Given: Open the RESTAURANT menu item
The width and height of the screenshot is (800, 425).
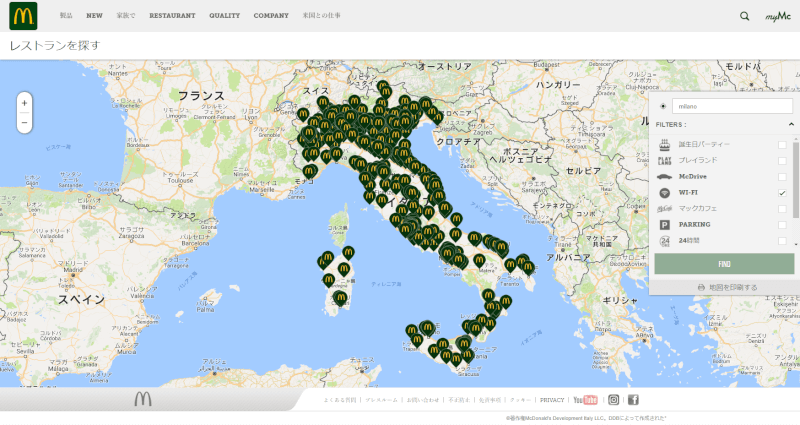Looking at the screenshot, I should coord(172,16).
